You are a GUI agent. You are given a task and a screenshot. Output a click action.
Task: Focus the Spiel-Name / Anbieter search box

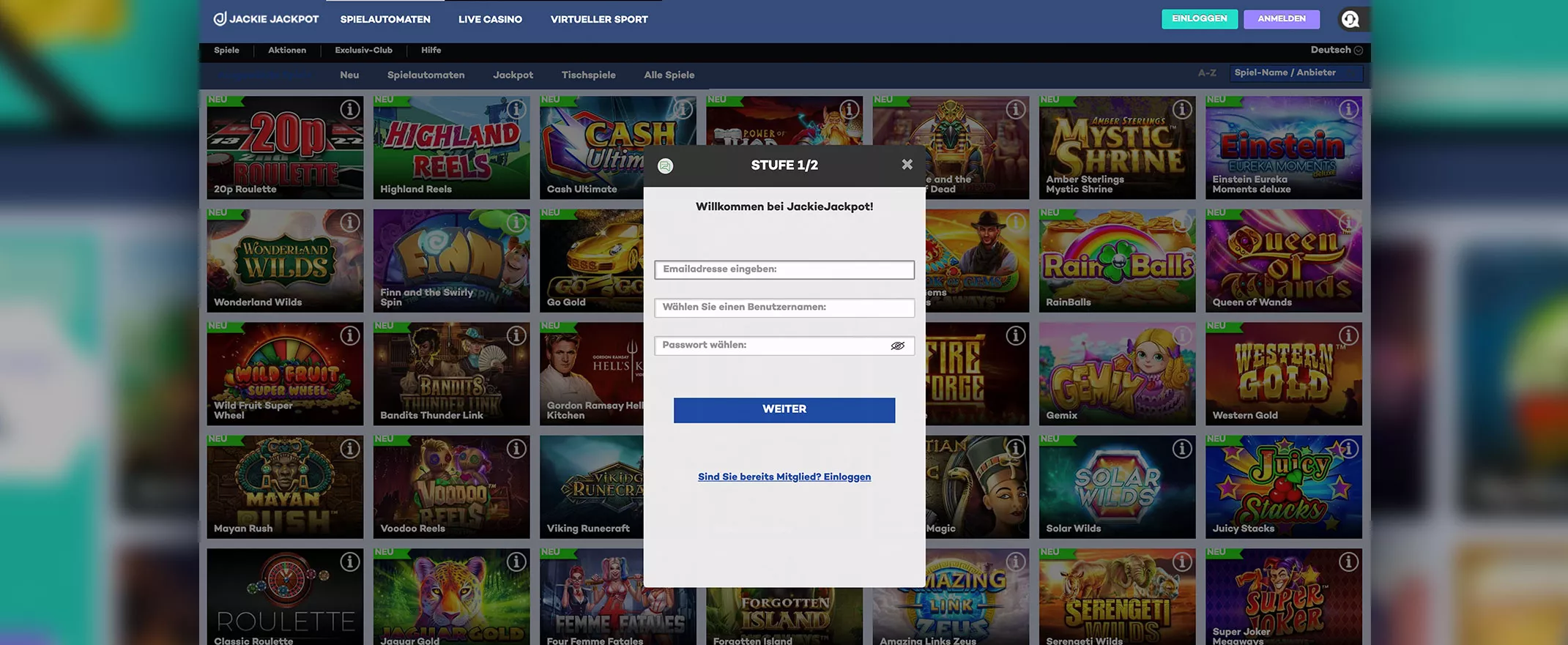(x=1296, y=72)
